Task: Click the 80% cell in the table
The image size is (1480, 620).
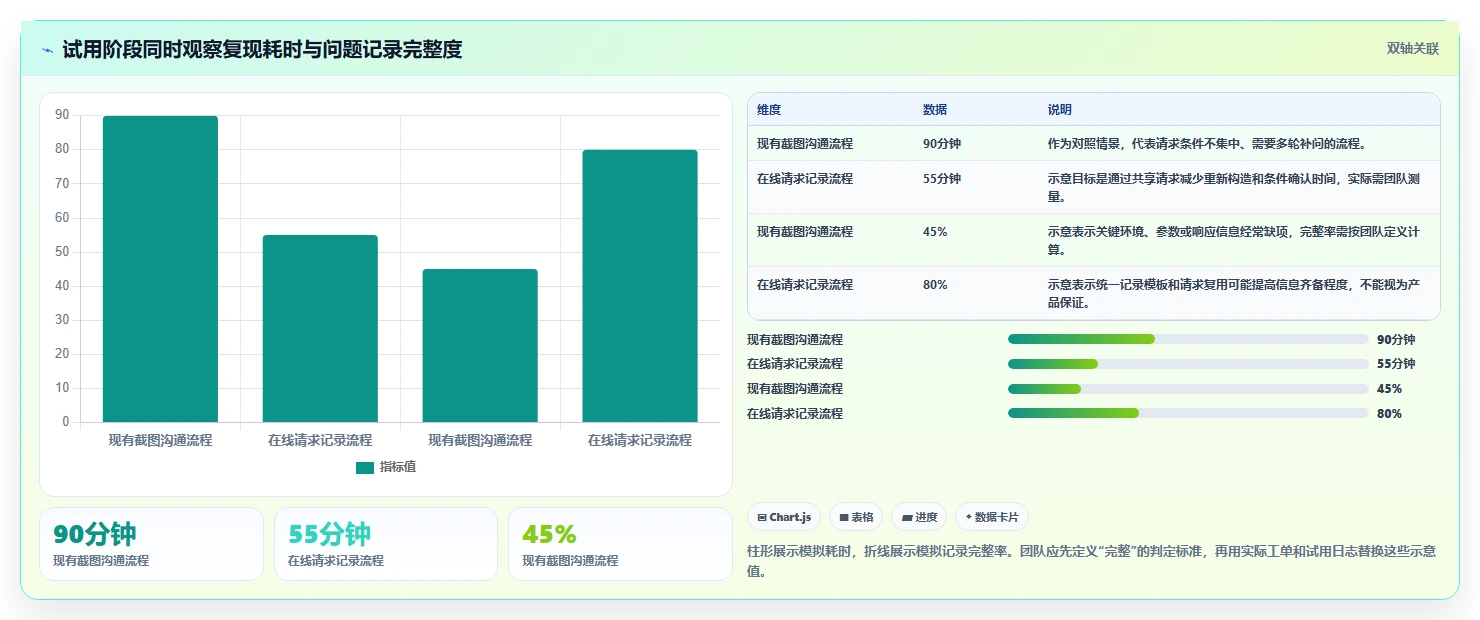Action: [x=935, y=285]
